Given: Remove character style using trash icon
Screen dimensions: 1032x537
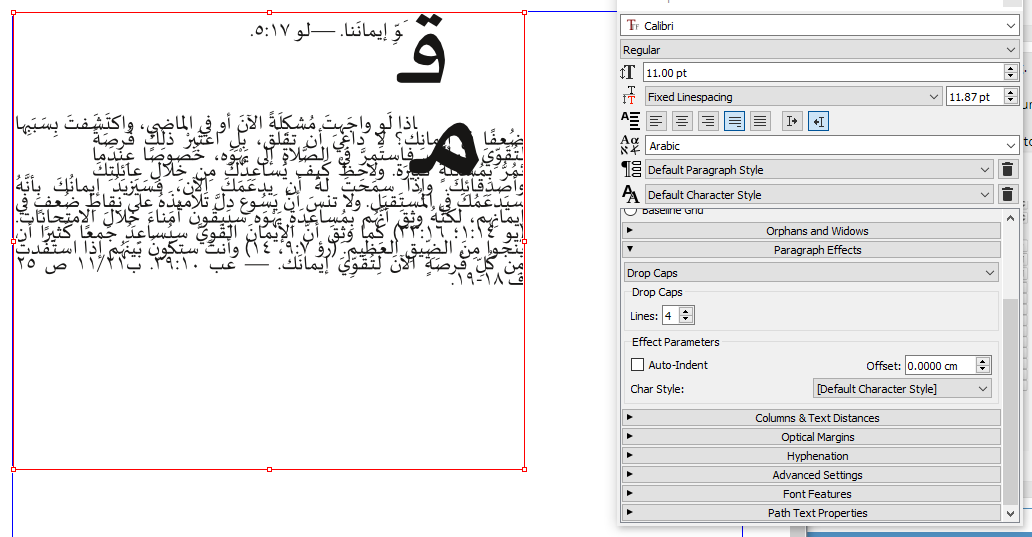Looking at the screenshot, I should tap(1008, 195).
